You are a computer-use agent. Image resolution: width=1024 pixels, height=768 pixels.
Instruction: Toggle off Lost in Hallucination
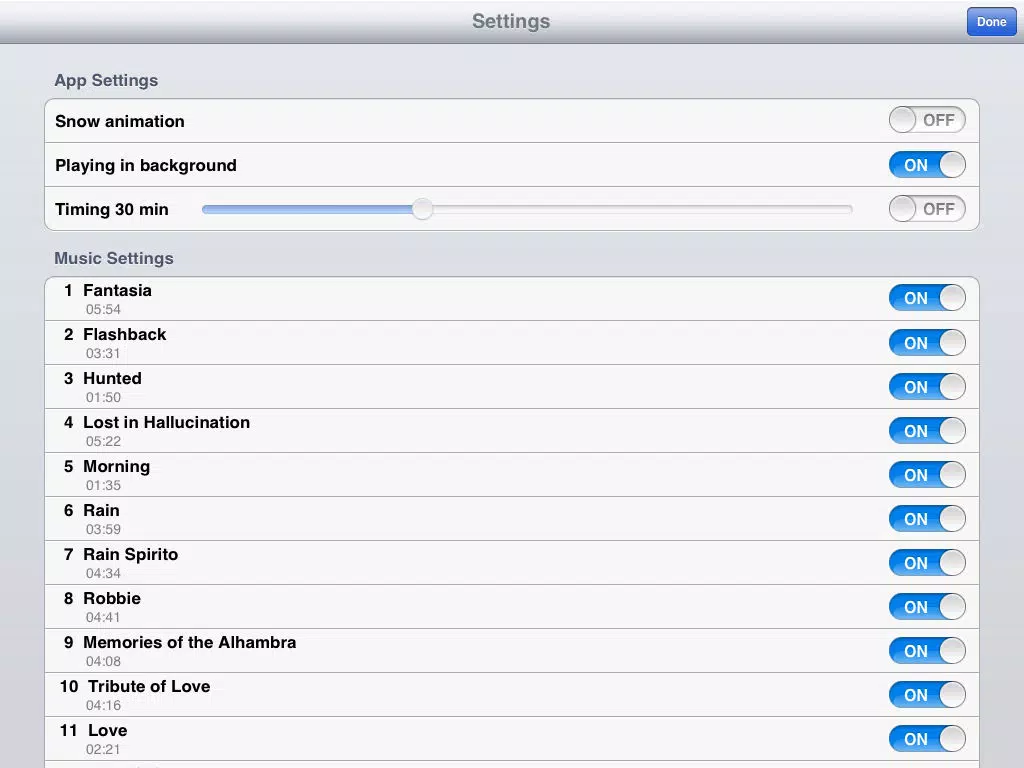point(927,430)
